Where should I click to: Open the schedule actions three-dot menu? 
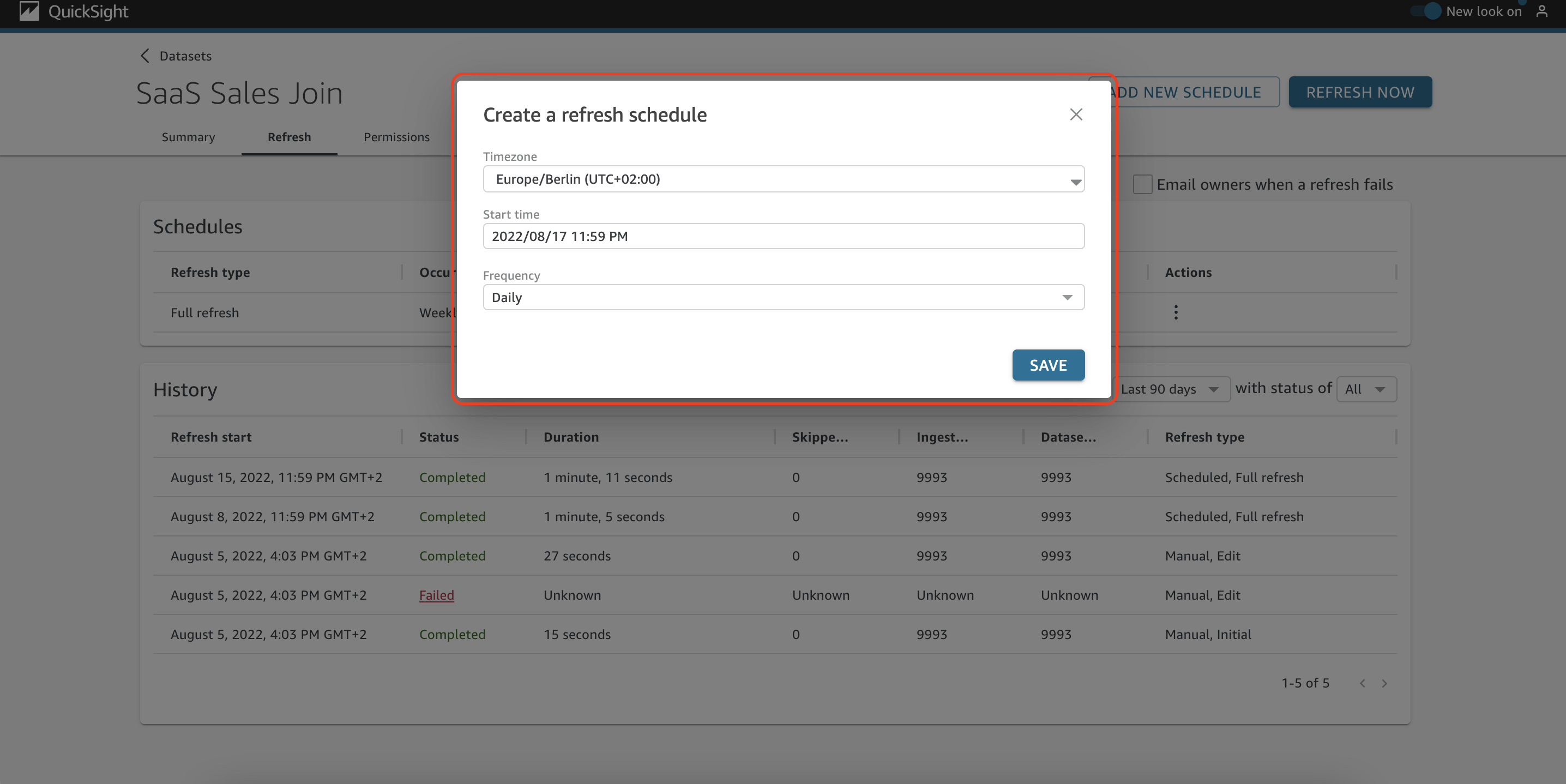click(1176, 312)
